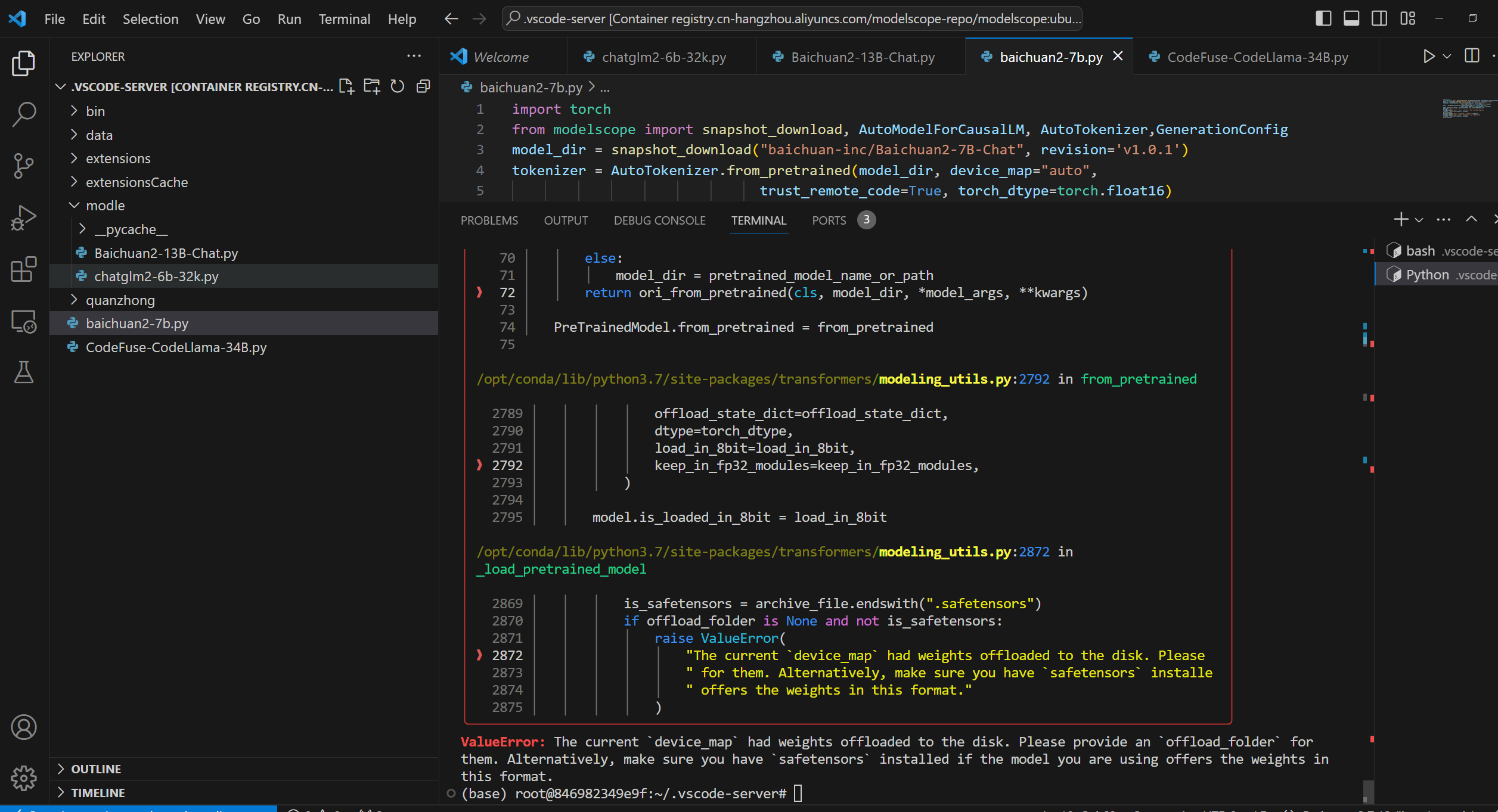Expand the TIMELINE section
Screen dimensions: 1498x812
[244, 793]
